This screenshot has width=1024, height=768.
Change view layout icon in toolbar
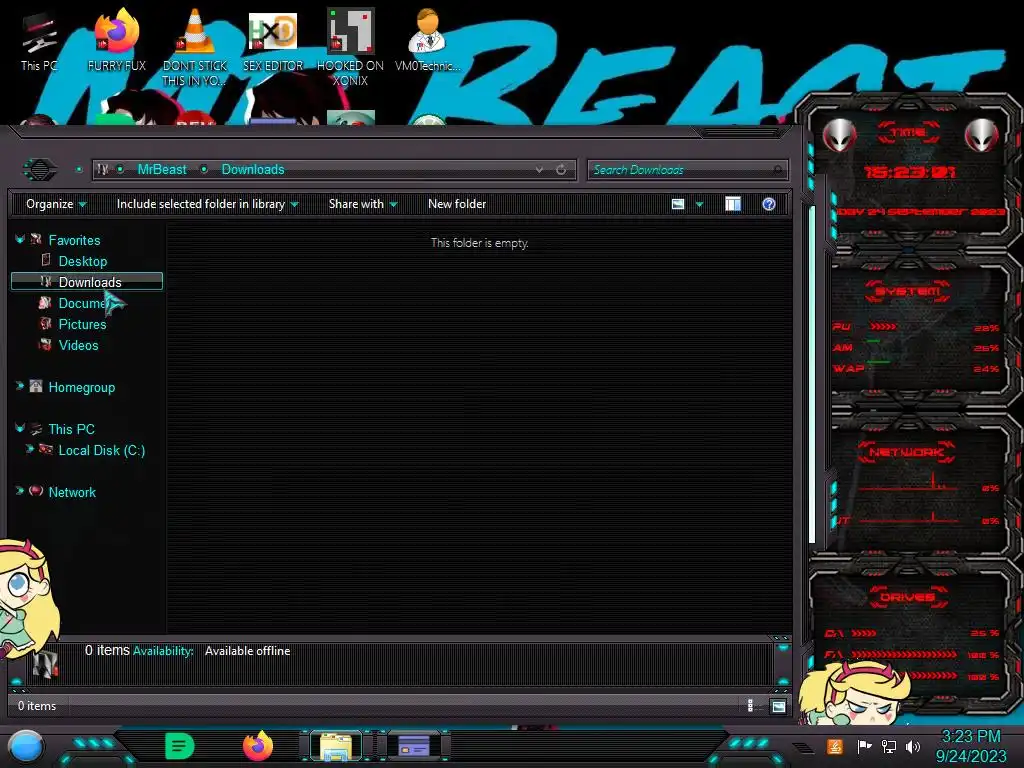pyautogui.click(x=678, y=204)
